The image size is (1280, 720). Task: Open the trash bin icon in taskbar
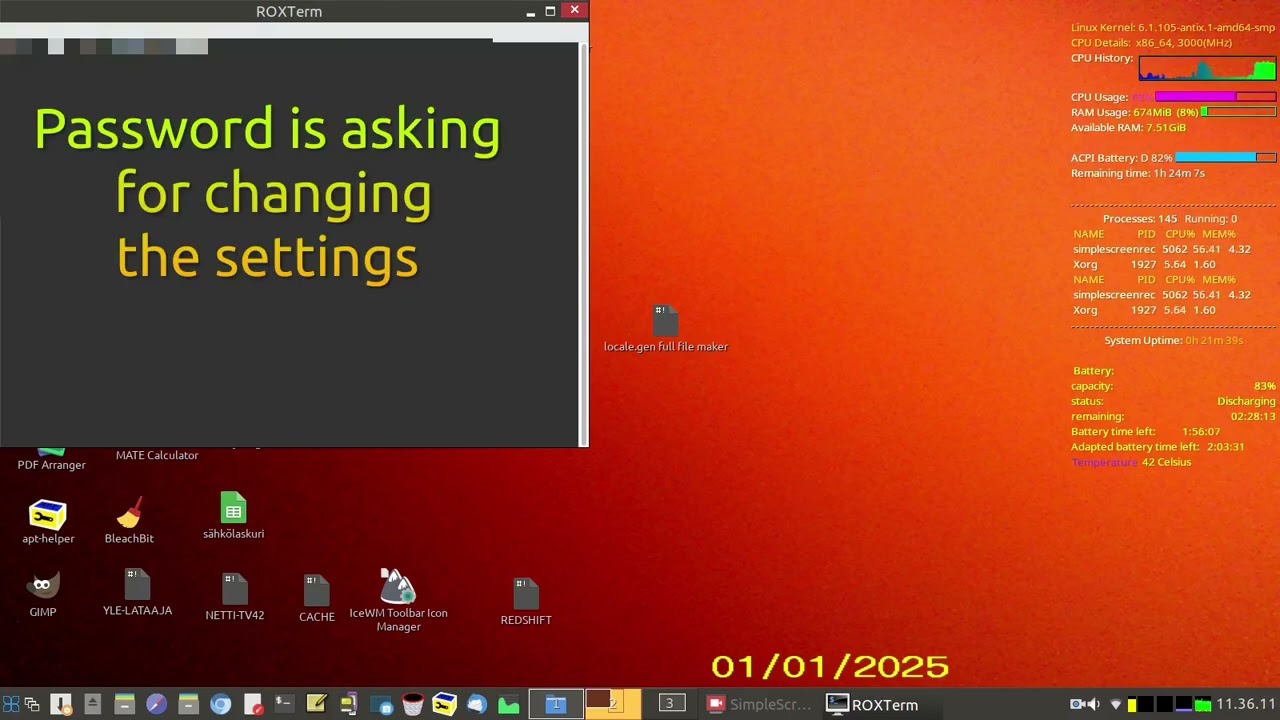pyautogui.click(x=412, y=704)
